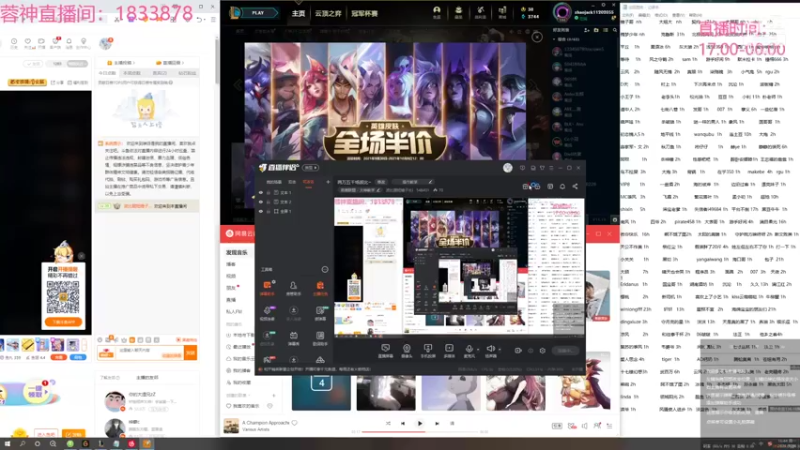
Task: Toggle lock on second source row
Action: click(268, 202)
